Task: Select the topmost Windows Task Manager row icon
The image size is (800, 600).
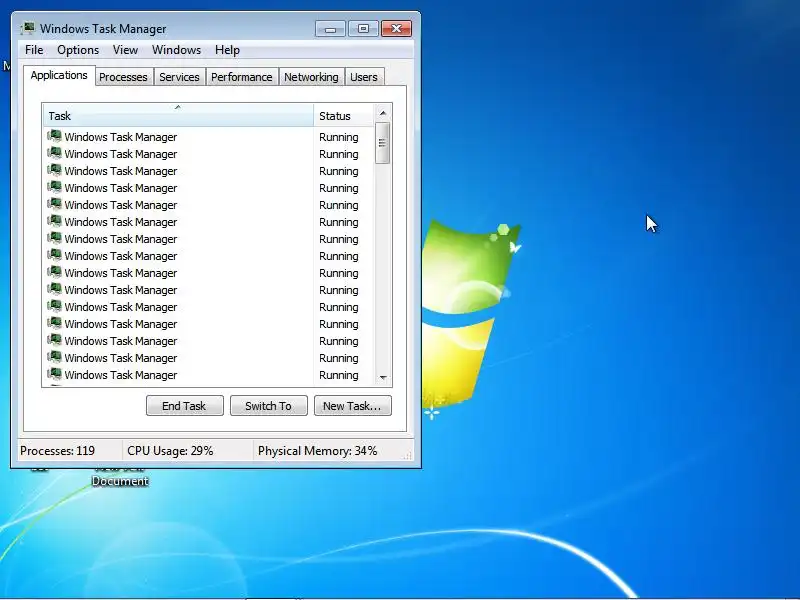Action: click(x=55, y=136)
